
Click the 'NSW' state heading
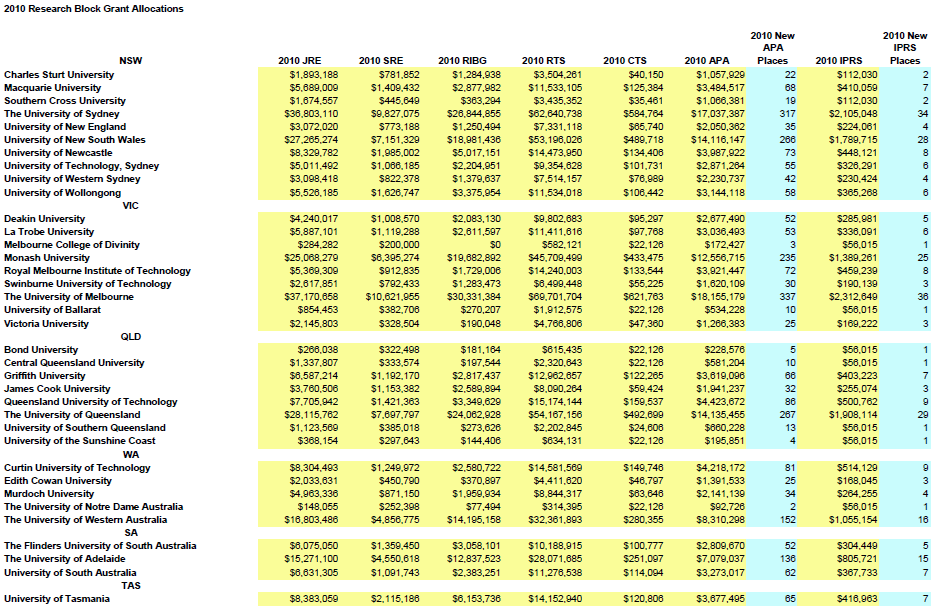131,61
